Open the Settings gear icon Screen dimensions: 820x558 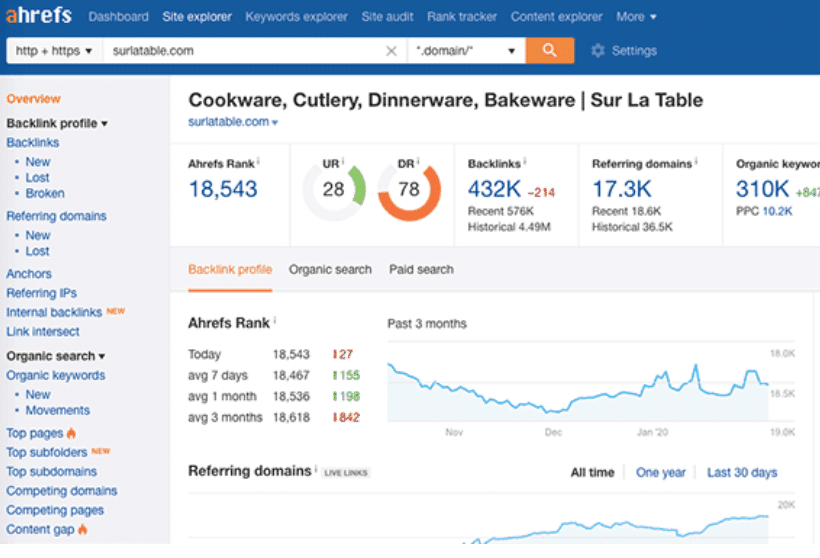pyautogui.click(x=598, y=51)
